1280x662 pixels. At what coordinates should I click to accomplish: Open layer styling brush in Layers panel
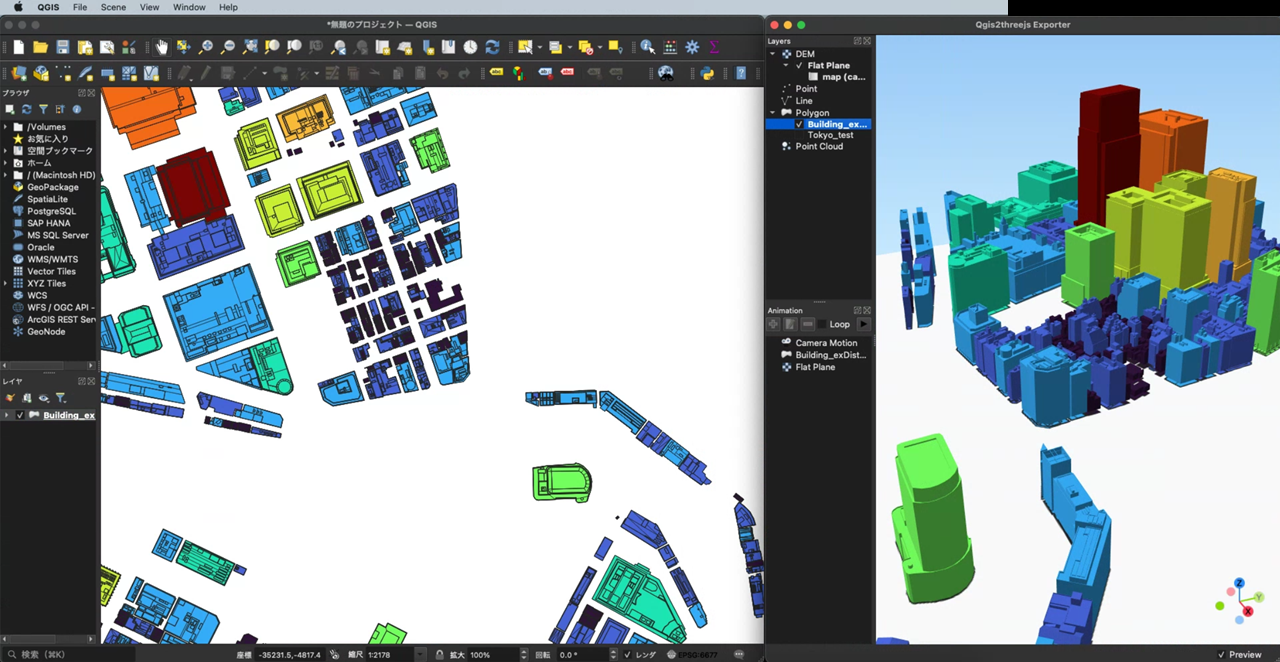click(x=10, y=398)
